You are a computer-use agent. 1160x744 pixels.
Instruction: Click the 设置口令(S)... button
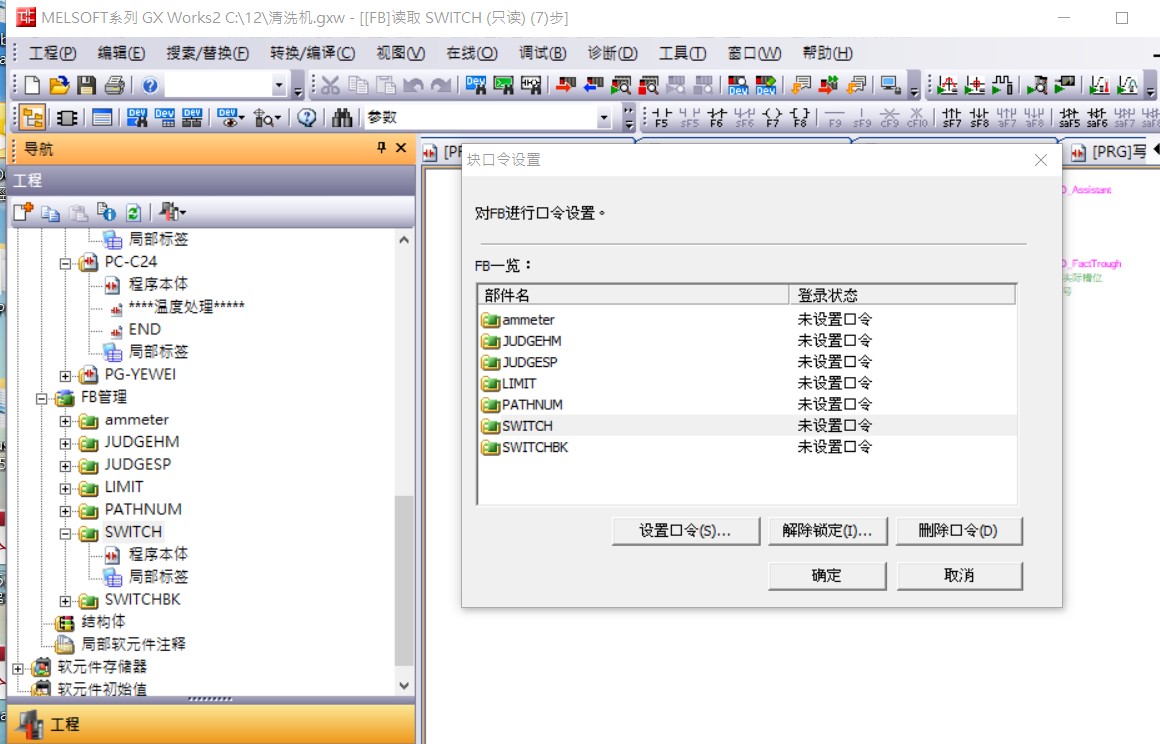click(x=685, y=531)
